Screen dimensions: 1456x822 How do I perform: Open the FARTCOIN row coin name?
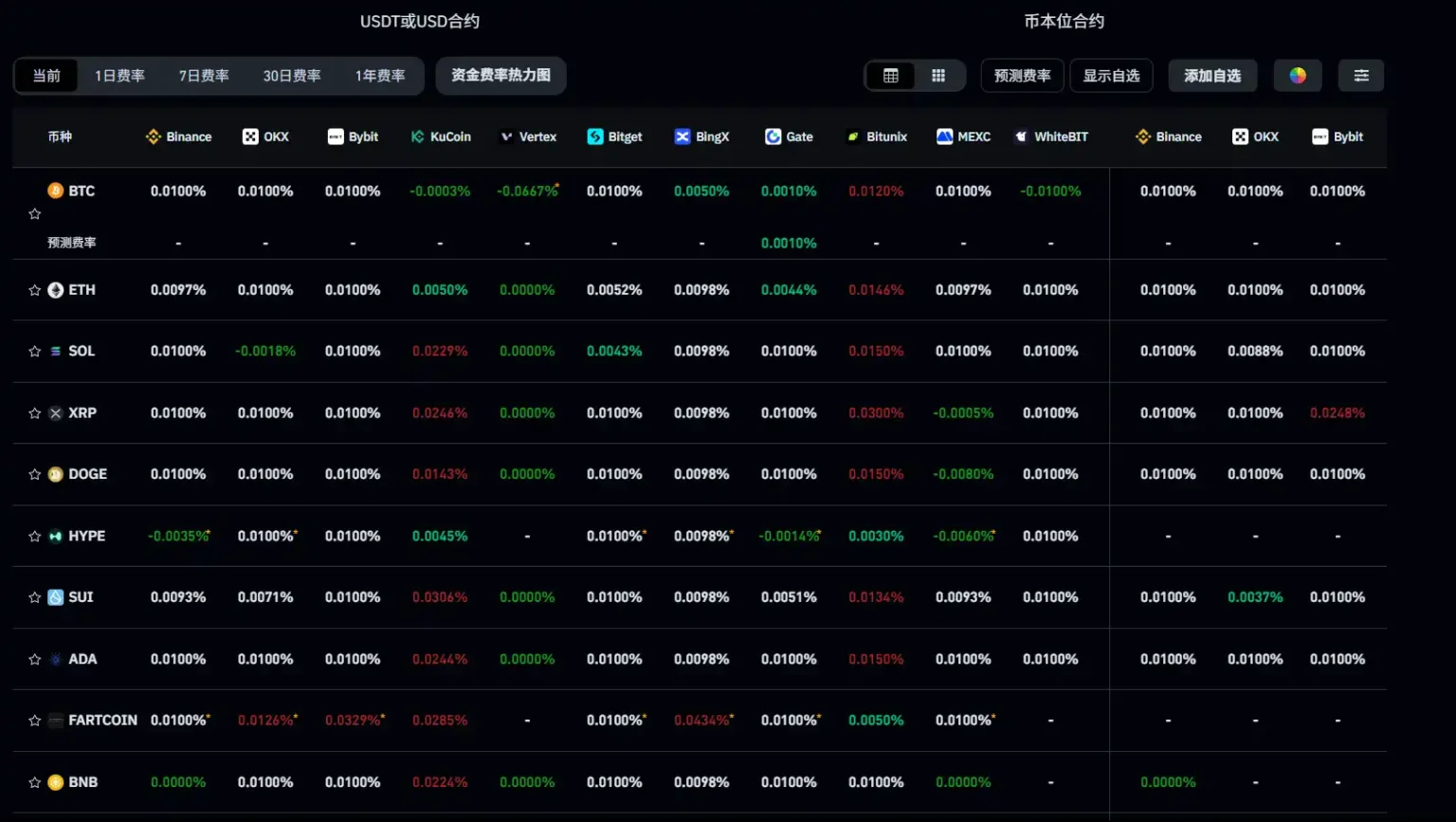pos(102,721)
